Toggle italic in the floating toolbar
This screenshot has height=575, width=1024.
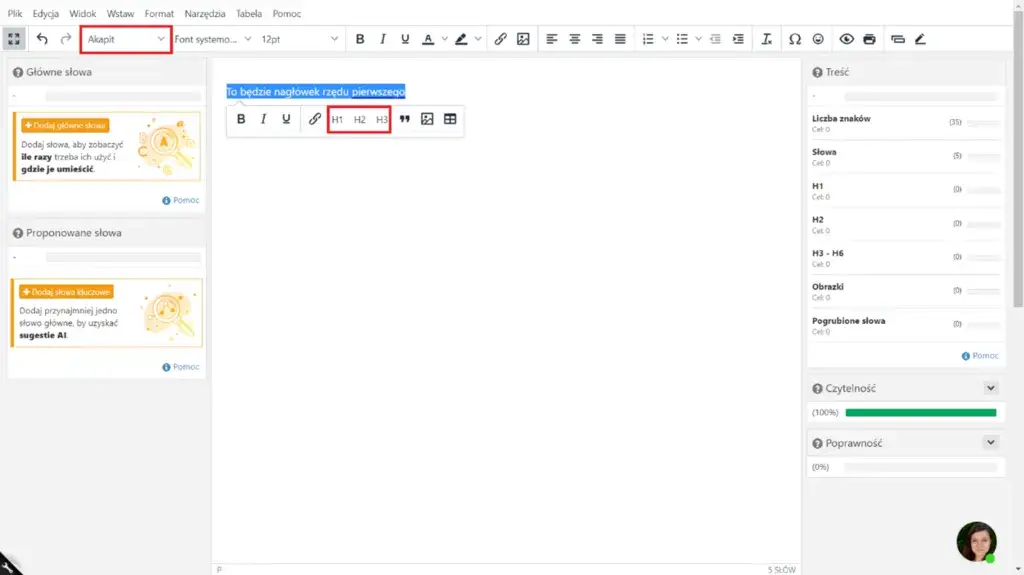264,119
